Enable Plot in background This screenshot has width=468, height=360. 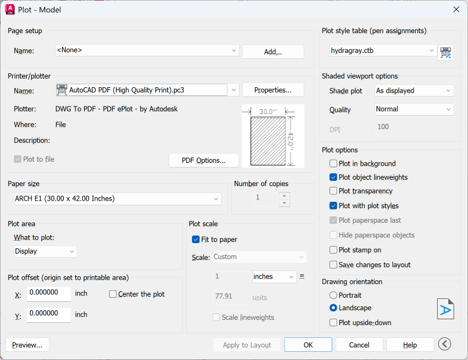[333, 163]
